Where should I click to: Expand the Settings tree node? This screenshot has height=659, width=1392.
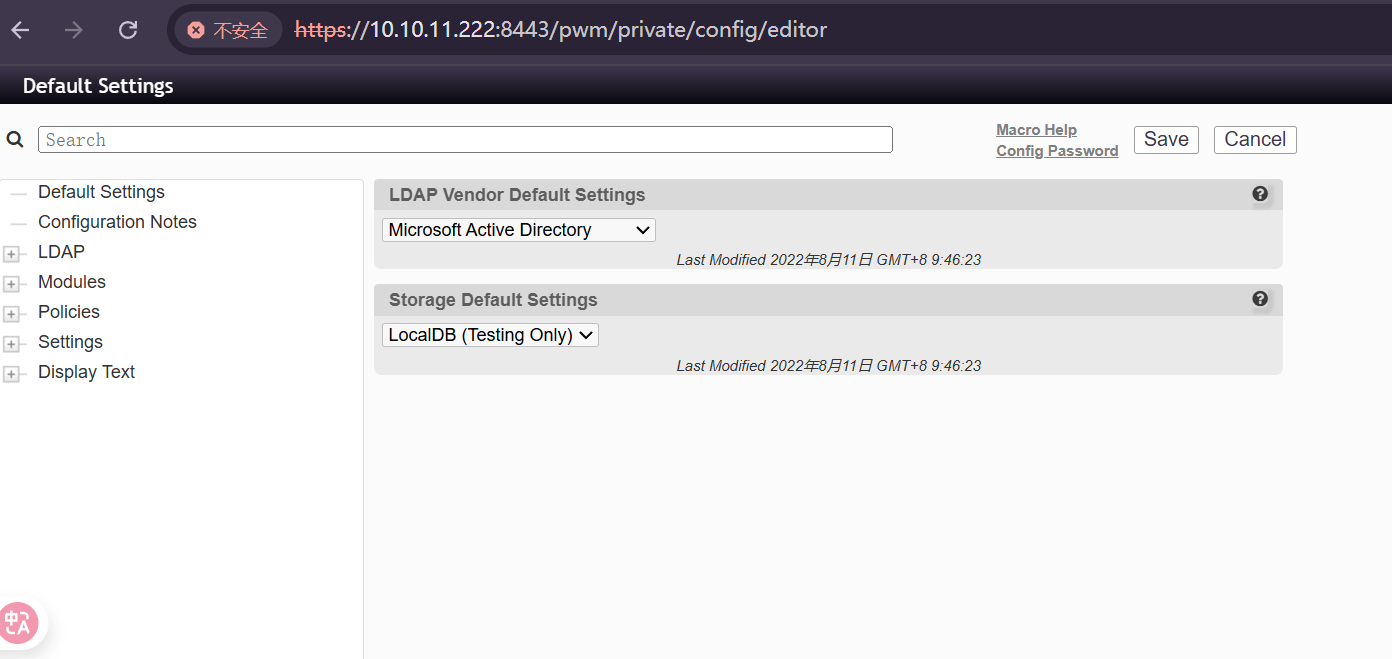[11, 344]
